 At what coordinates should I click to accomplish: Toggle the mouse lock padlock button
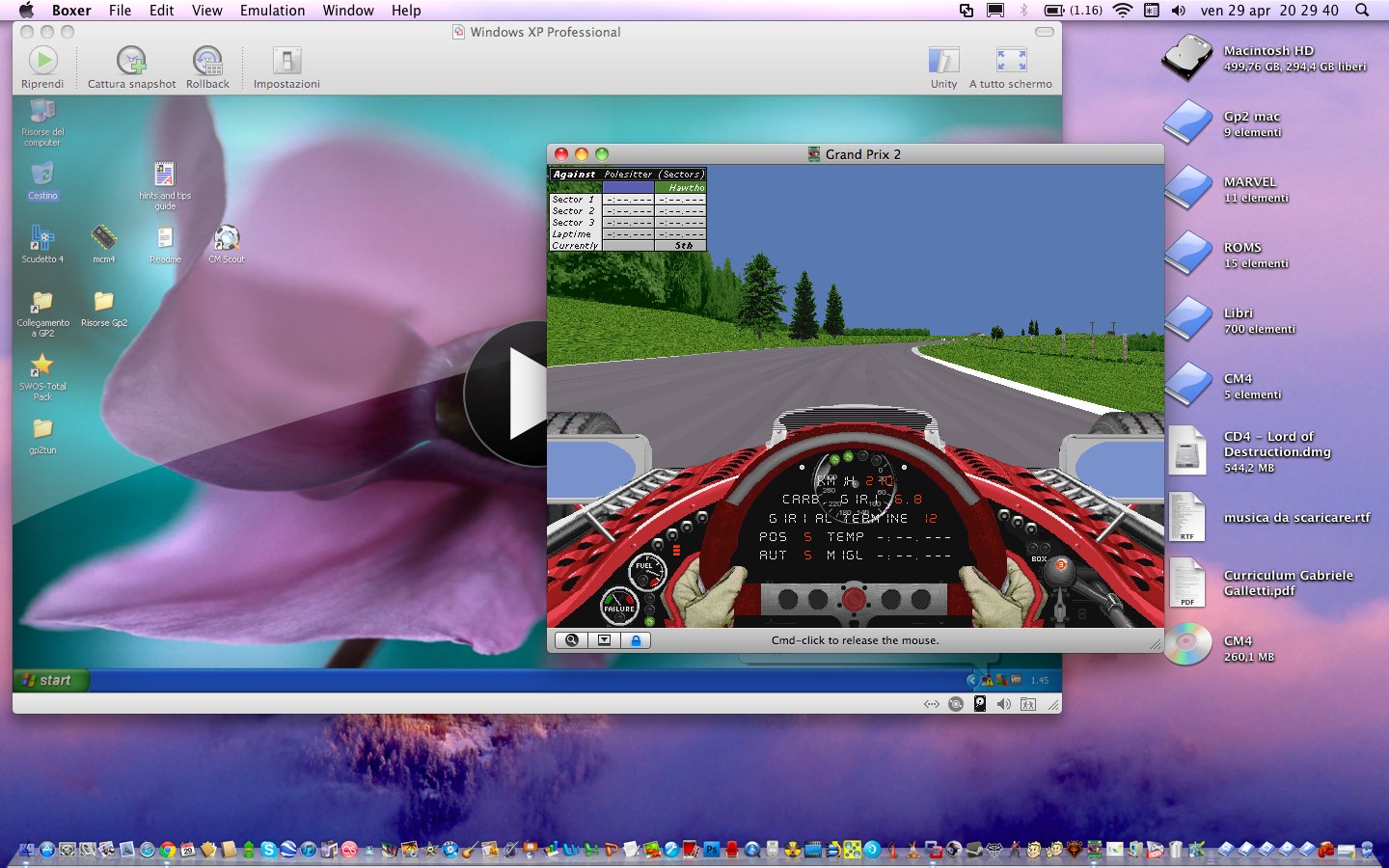(636, 640)
